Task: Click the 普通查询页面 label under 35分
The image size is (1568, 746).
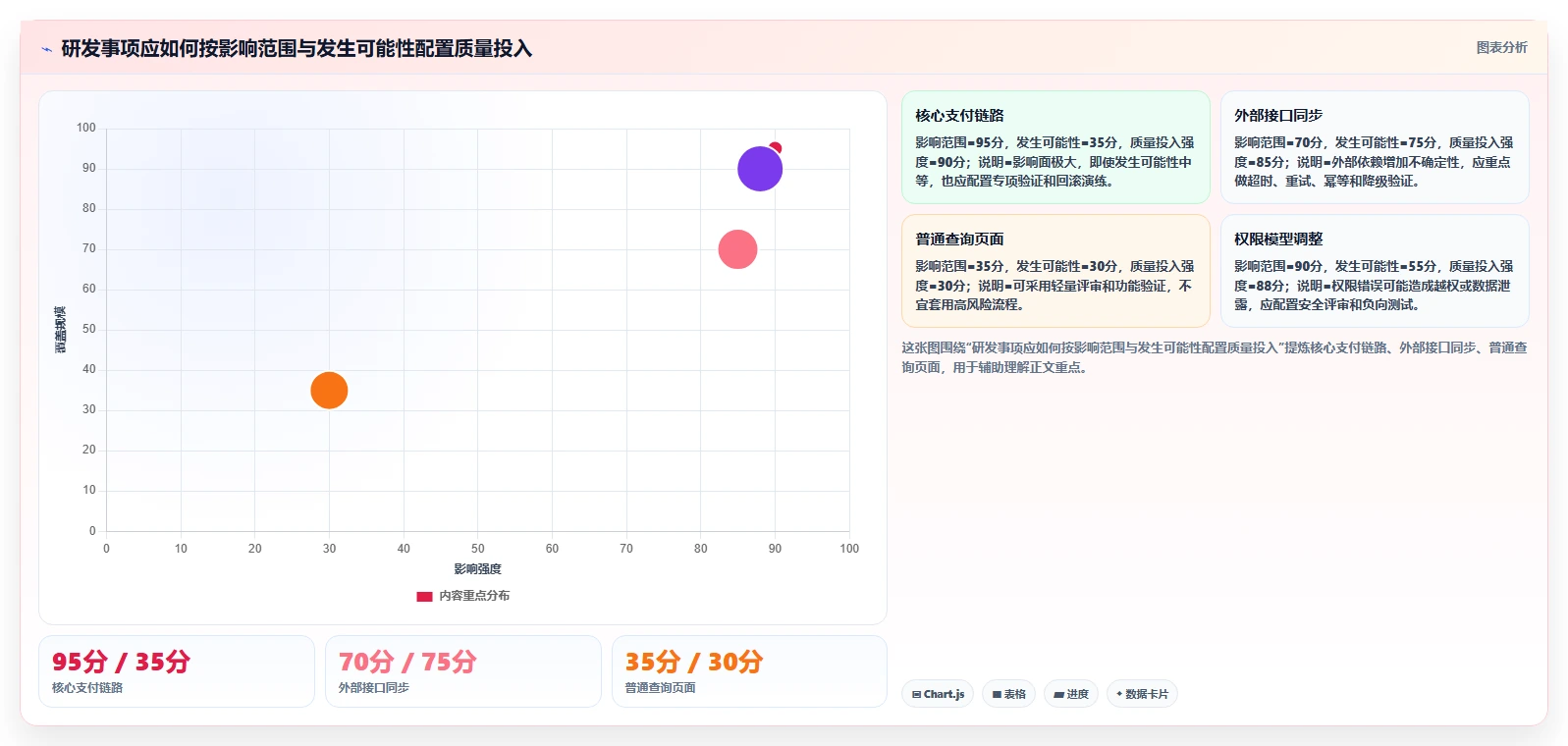Action: (661, 688)
